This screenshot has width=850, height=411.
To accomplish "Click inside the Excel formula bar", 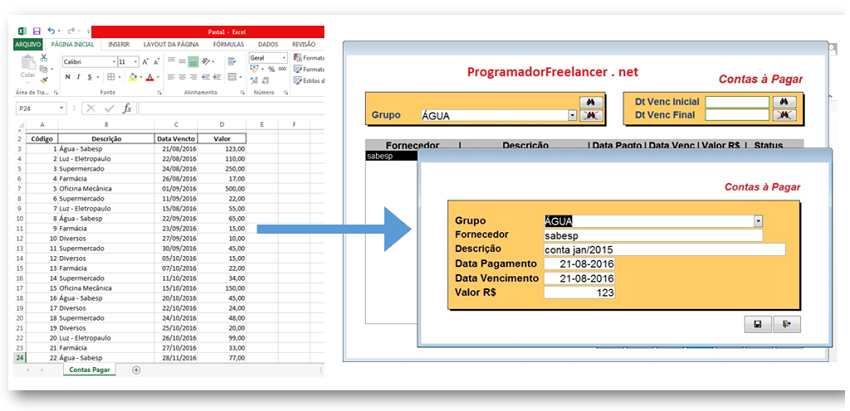I will coord(231,108).
